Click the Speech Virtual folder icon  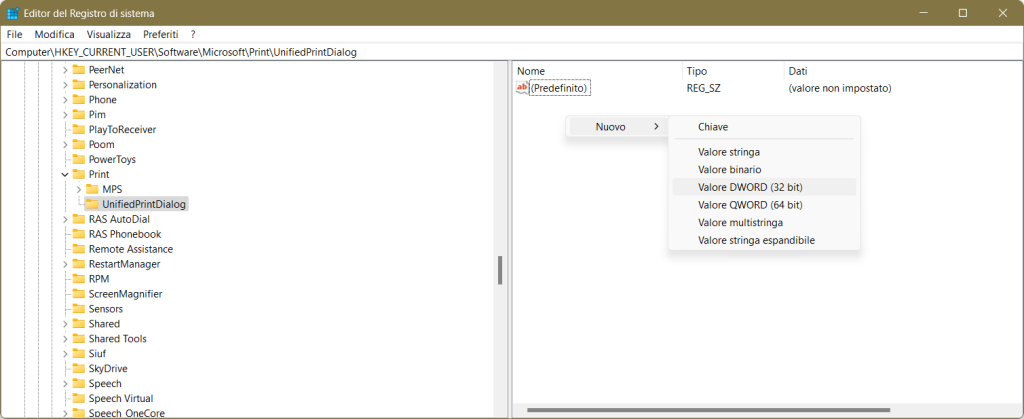point(79,398)
